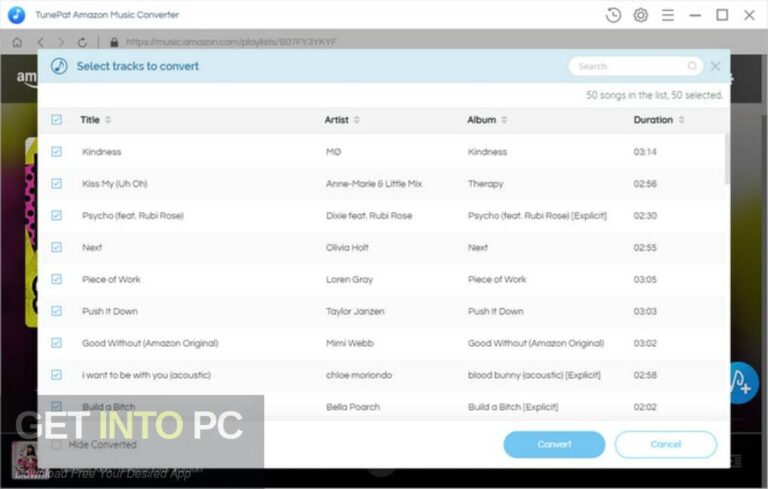The width and height of the screenshot is (768, 489).
Task: Uncheck the Push It Down checkbox
Action: click(56, 311)
